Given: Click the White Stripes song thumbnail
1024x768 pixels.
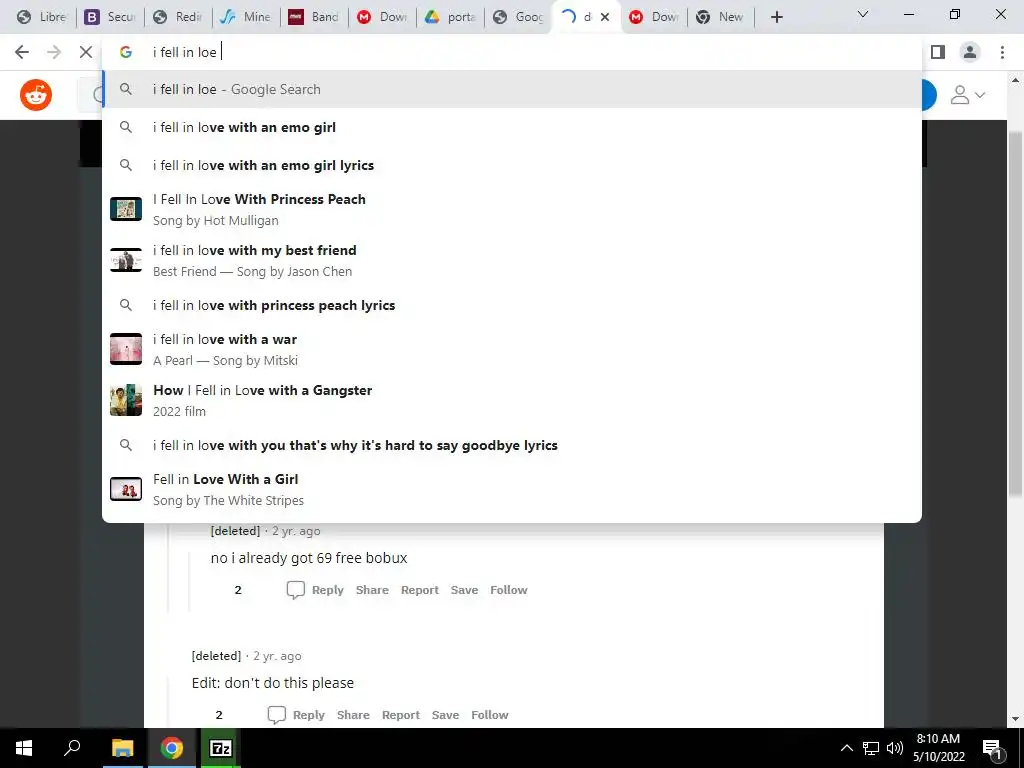Looking at the screenshot, I should tap(126, 488).
